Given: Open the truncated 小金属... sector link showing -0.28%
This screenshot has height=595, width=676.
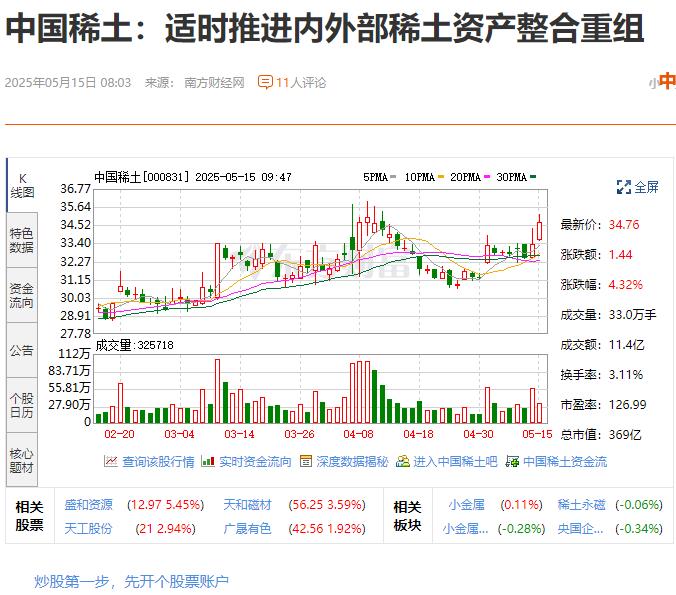Looking at the screenshot, I should 465,529.
